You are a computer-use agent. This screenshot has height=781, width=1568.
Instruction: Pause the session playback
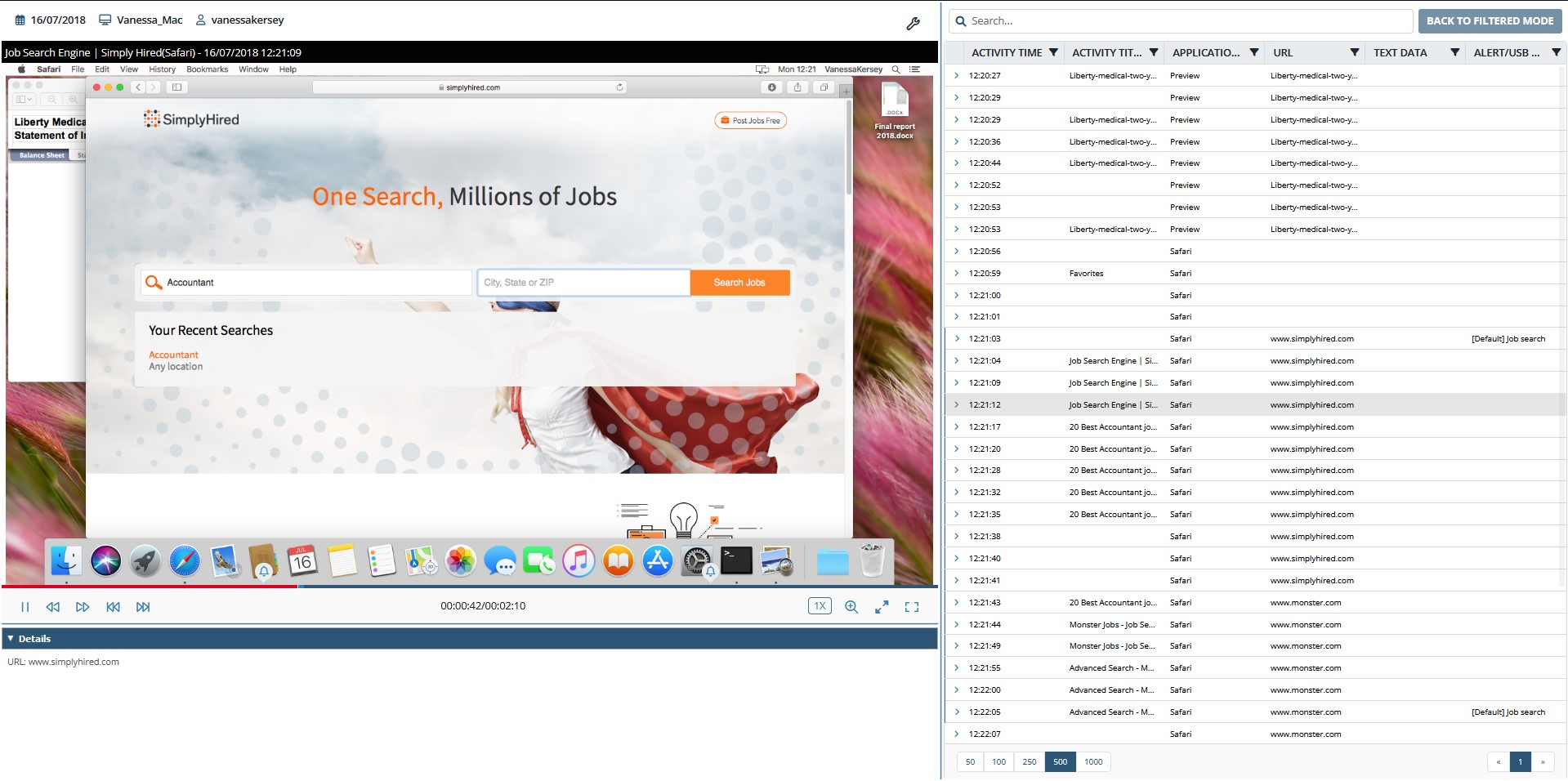(25, 607)
